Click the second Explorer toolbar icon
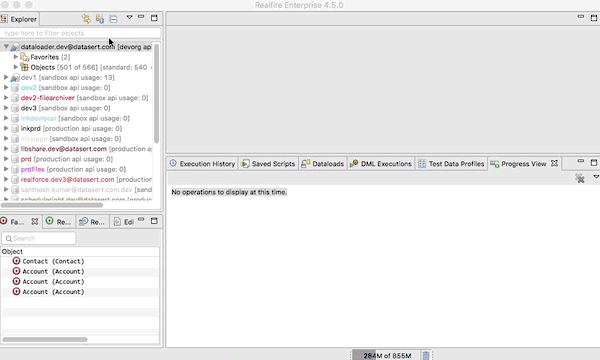Viewport: 600px width, 360px height. click(100, 18)
